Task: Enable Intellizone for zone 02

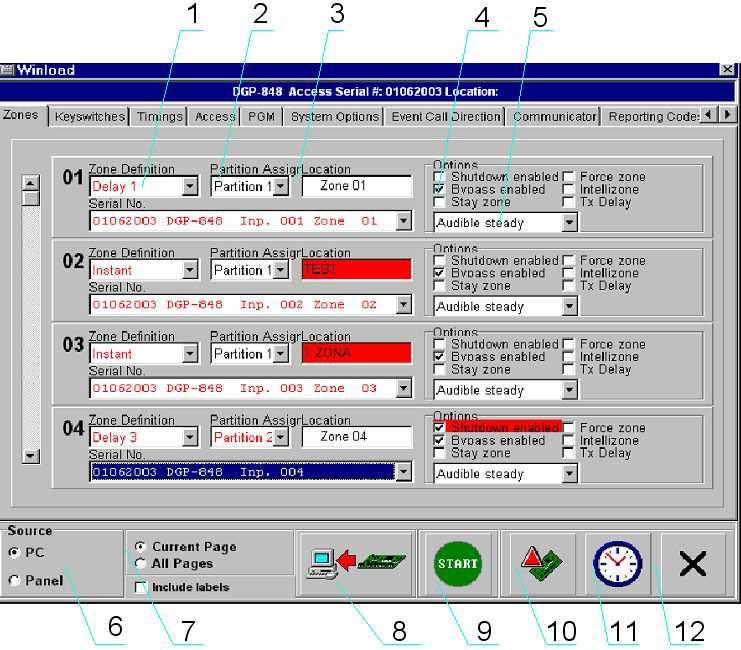Action: pos(569,273)
